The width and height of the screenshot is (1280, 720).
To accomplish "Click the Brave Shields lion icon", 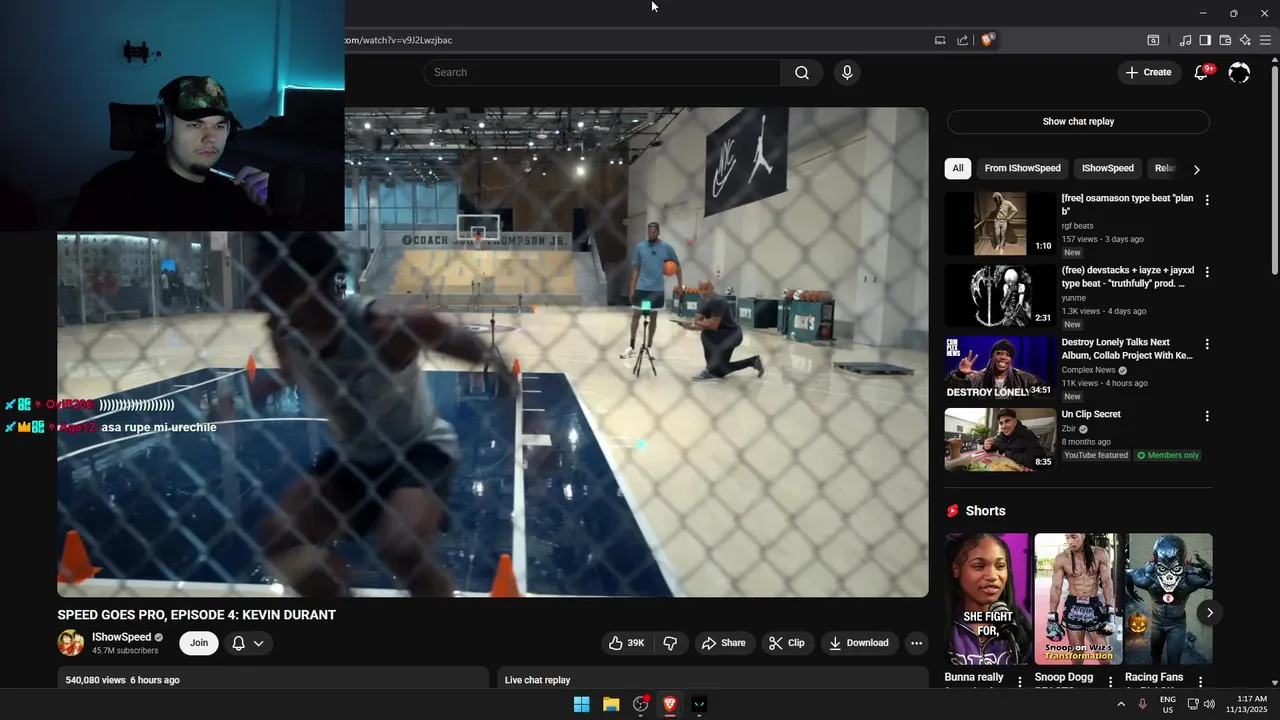I will point(987,40).
